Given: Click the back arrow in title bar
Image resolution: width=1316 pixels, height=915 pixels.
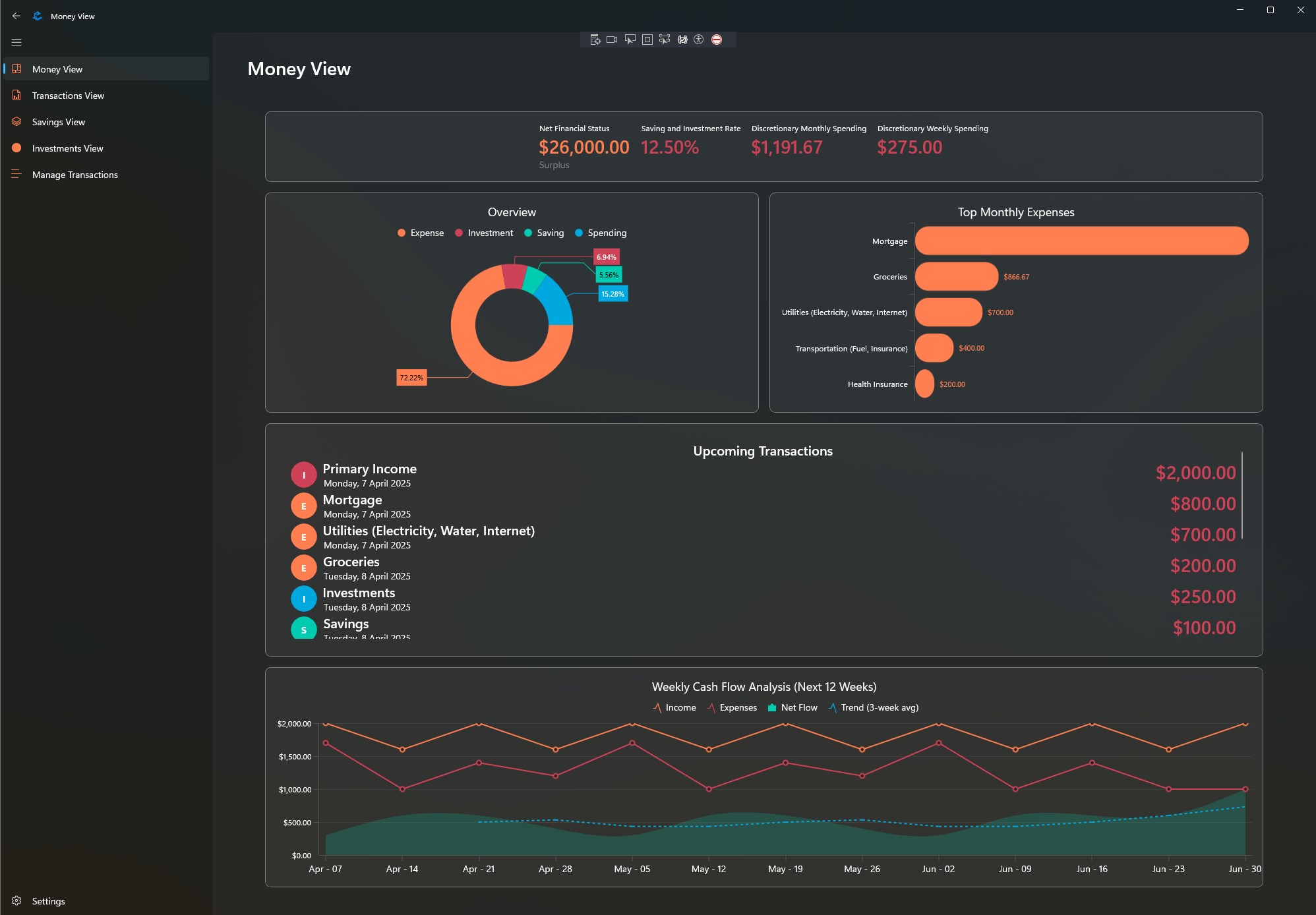Looking at the screenshot, I should (16, 16).
